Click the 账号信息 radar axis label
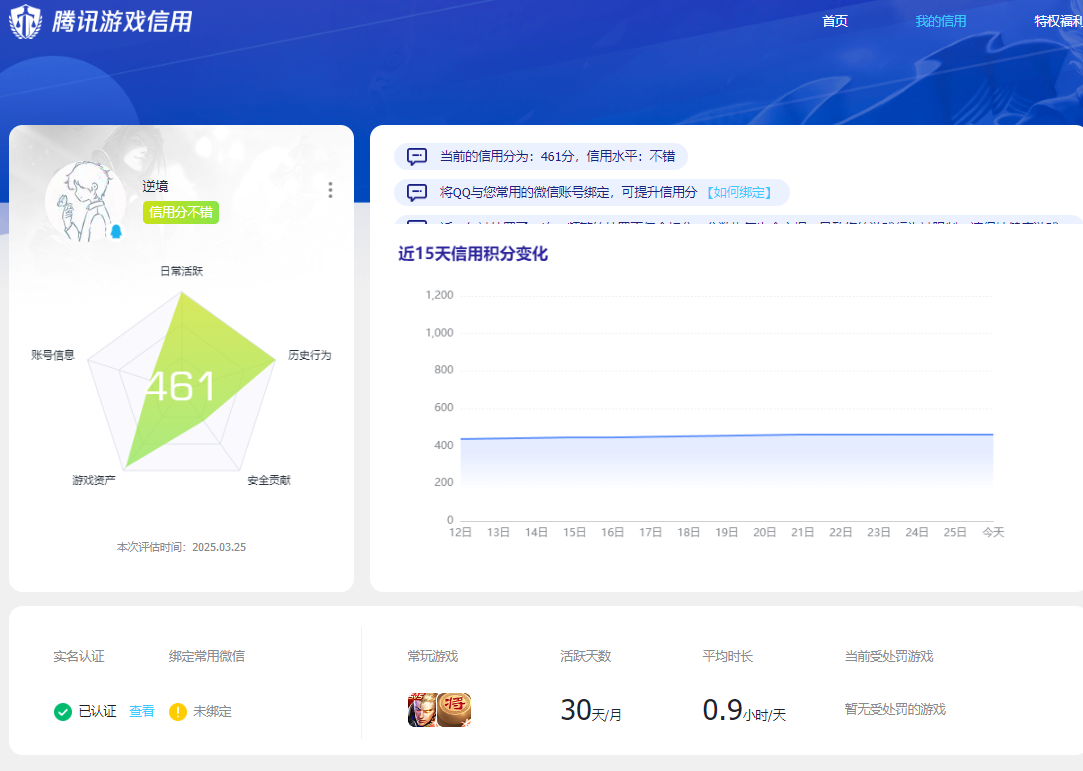Image resolution: width=1083 pixels, height=771 pixels. pos(52,355)
